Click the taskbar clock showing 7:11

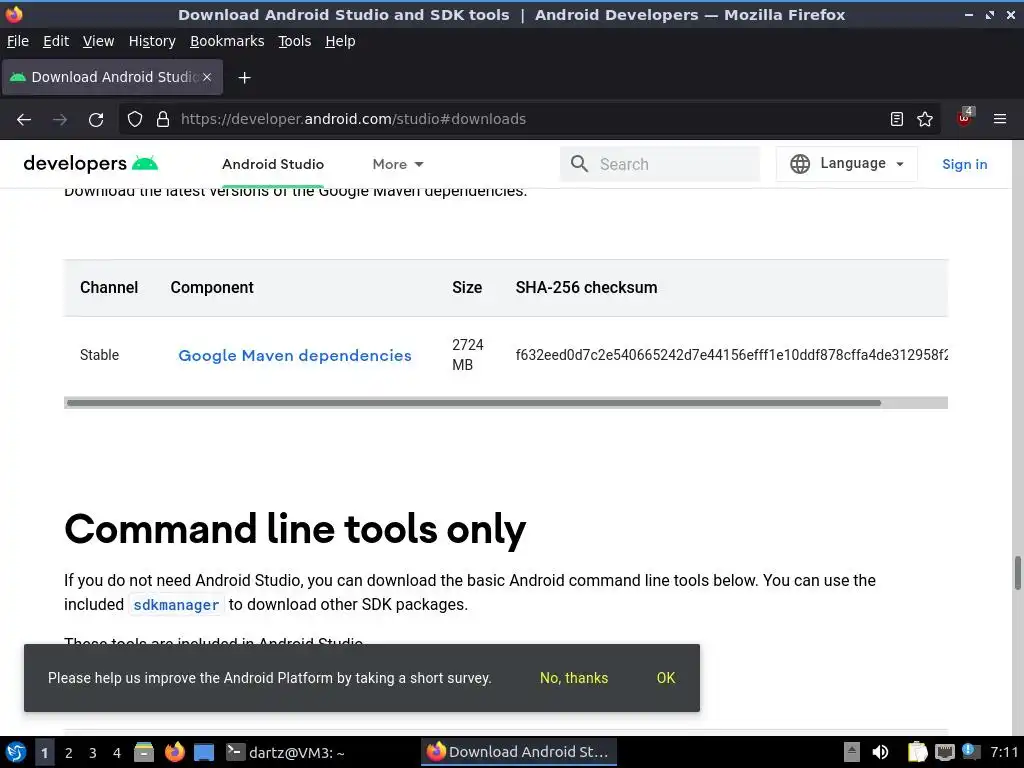[x=1004, y=752]
